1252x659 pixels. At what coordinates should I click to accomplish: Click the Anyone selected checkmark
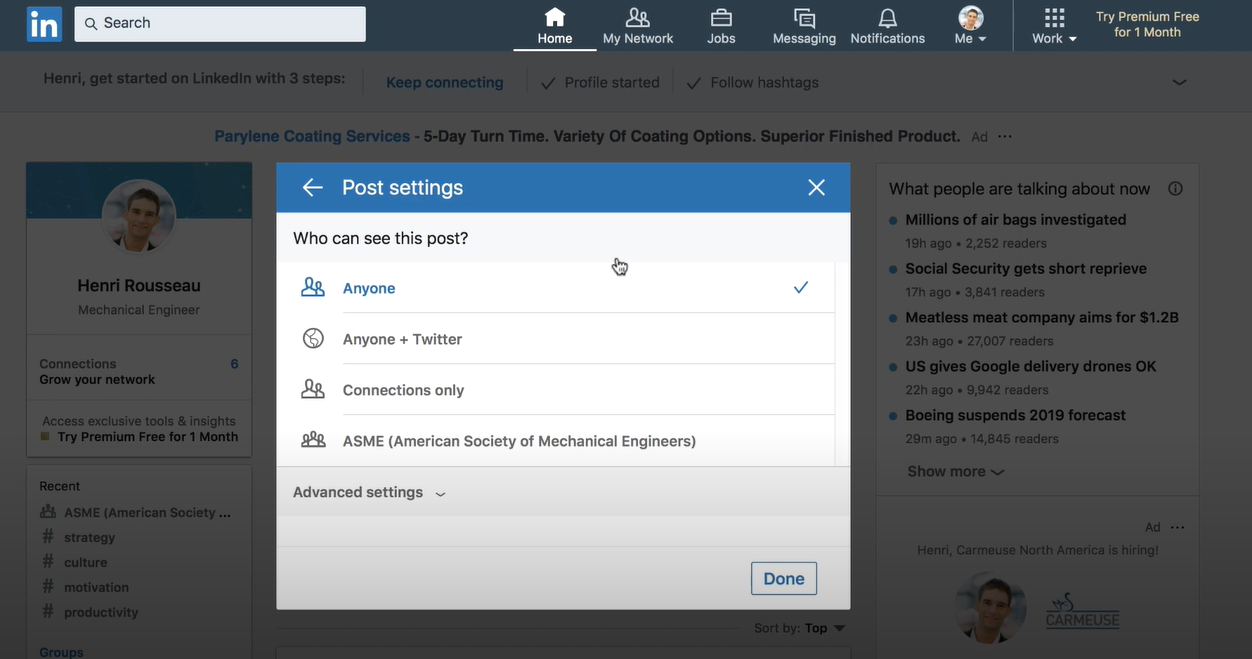pyautogui.click(x=801, y=287)
